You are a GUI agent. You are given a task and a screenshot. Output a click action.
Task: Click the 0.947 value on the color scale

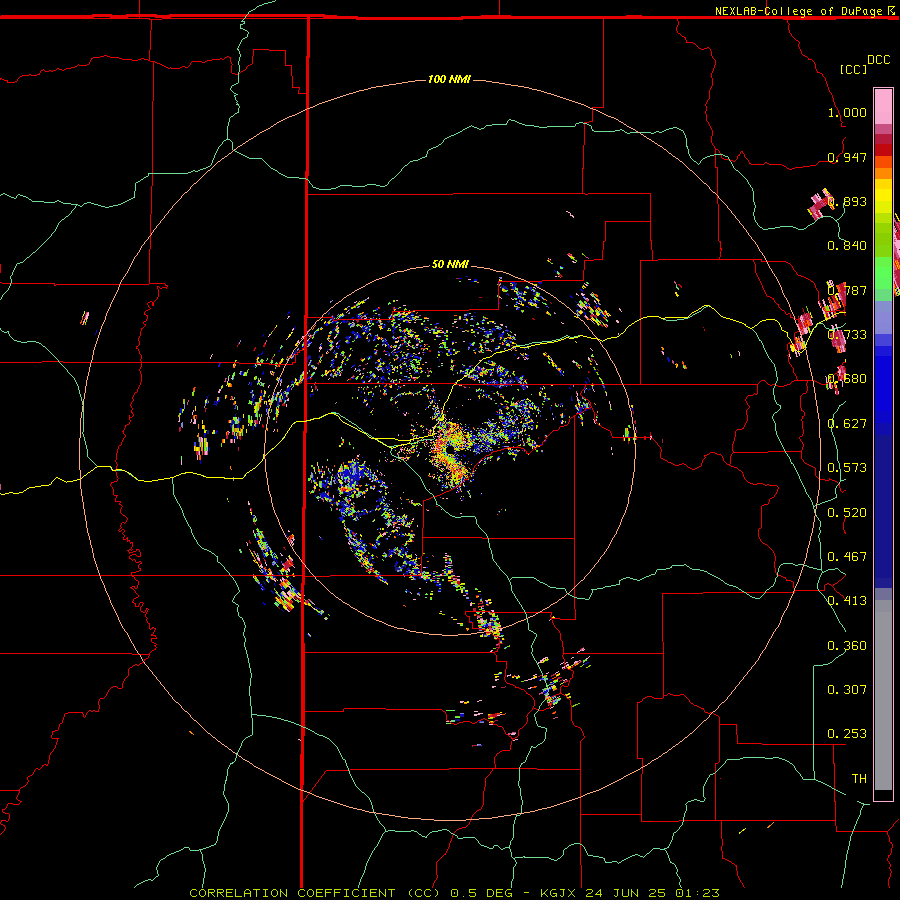coord(847,157)
